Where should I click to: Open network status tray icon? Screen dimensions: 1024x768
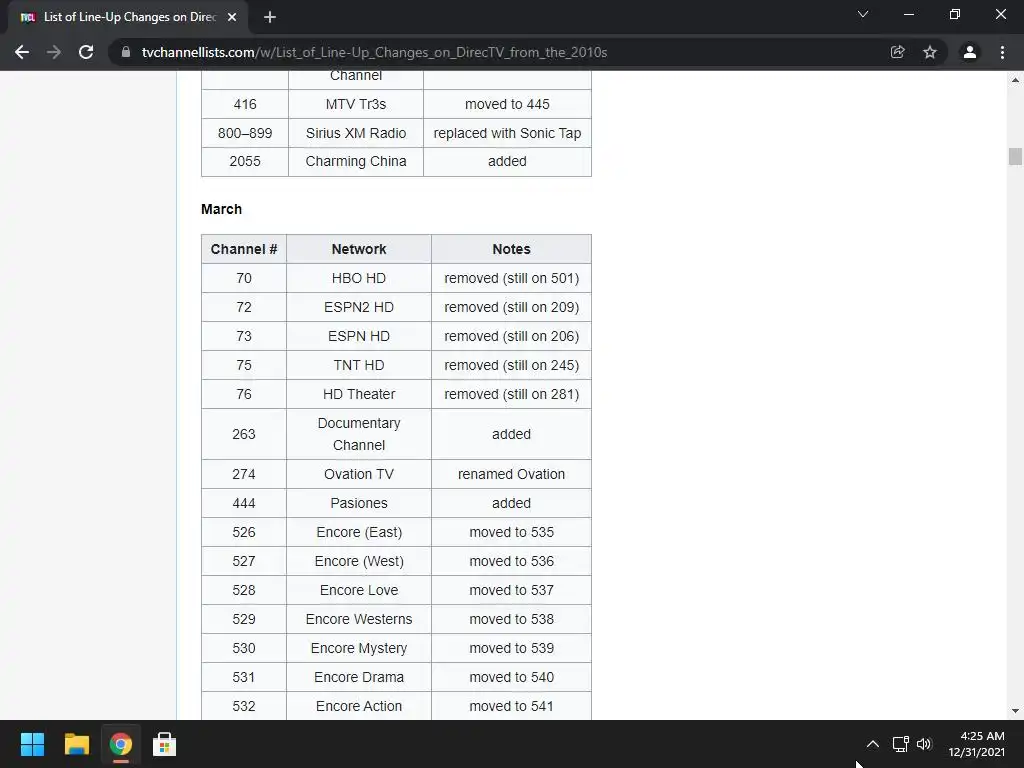tap(901, 744)
